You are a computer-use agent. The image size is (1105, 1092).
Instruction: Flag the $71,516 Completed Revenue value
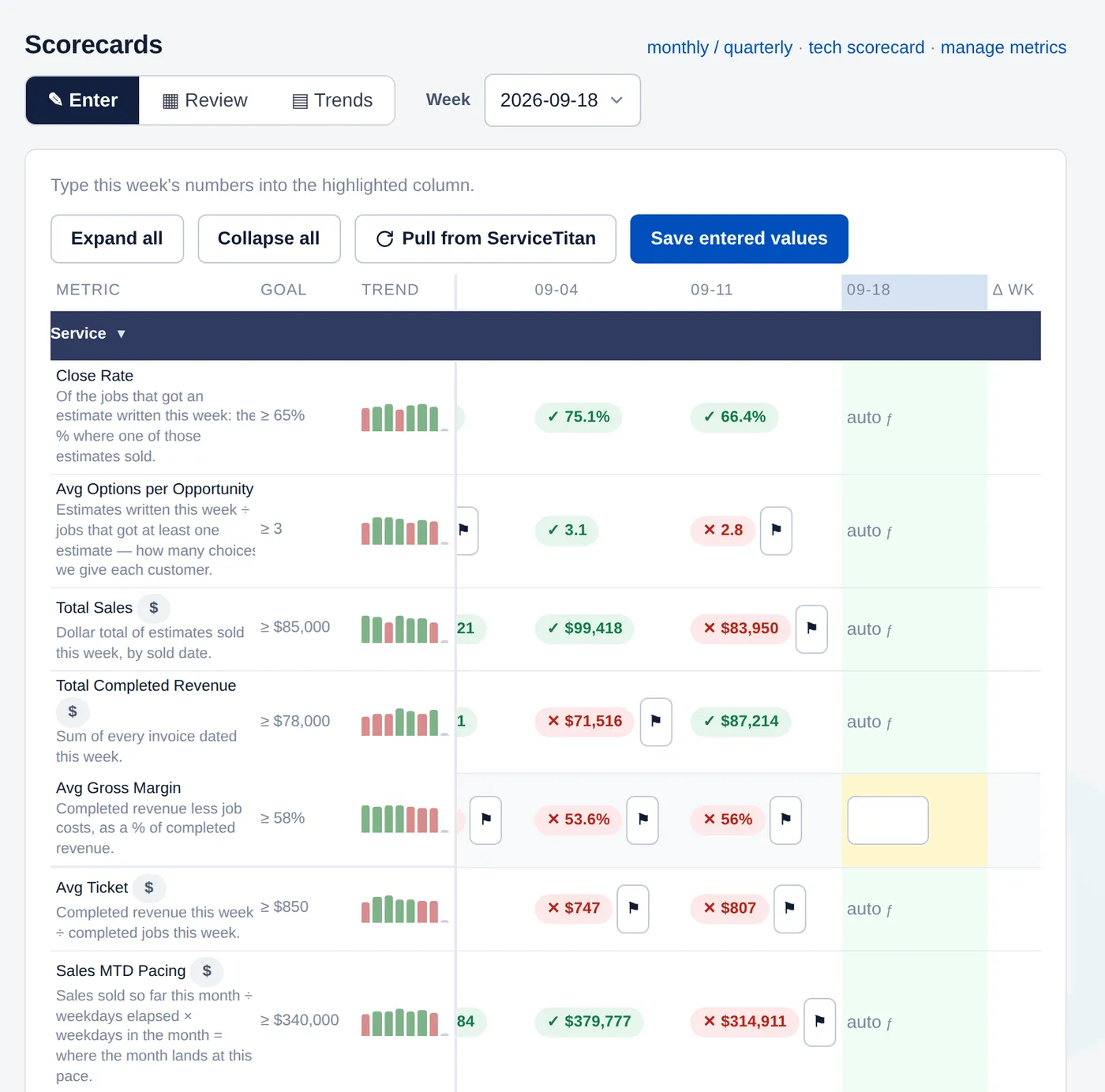(x=656, y=722)
